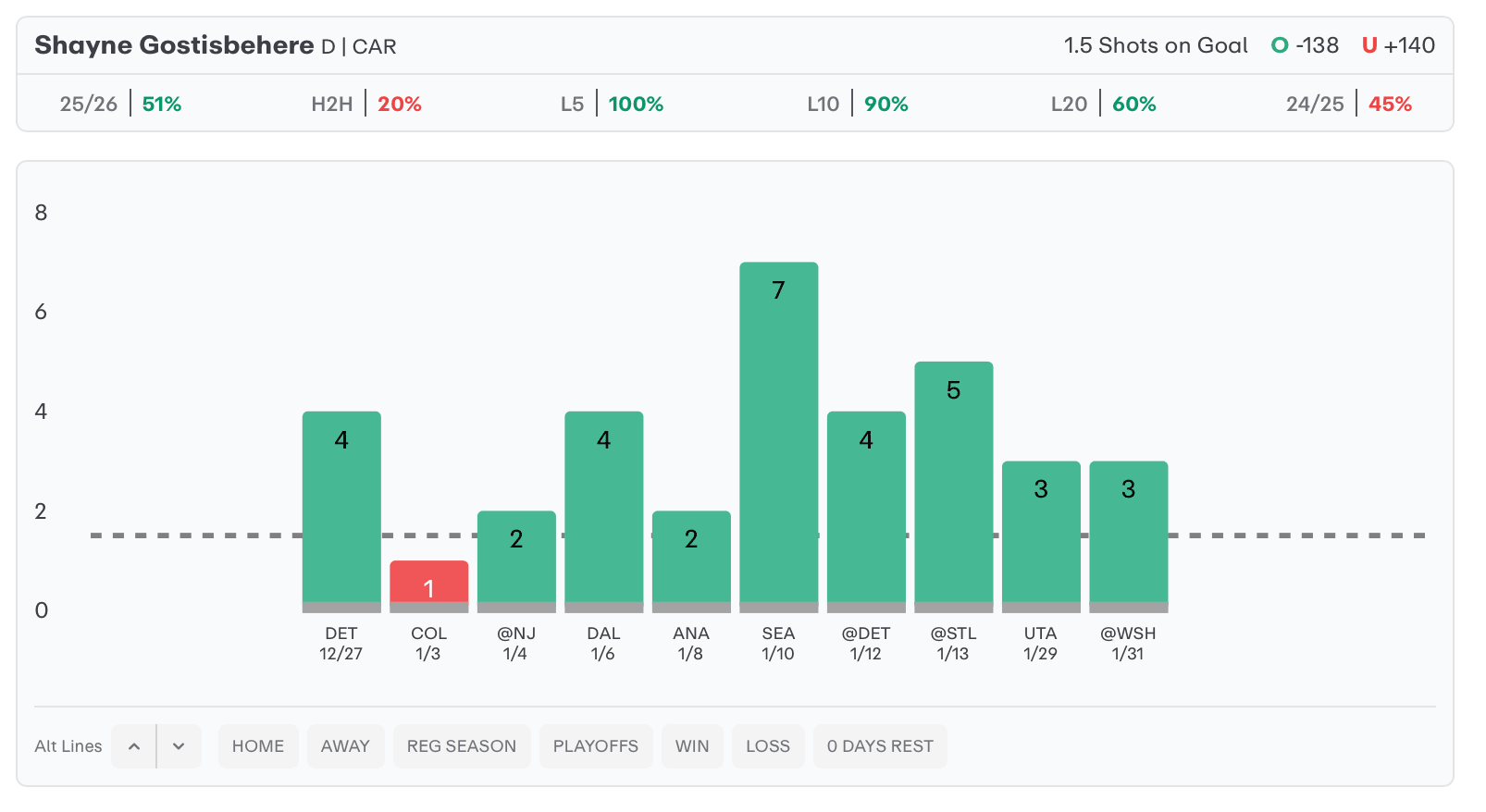Toggle the AWAY games filter
Image resolution: width=1486 pixels, height=812 pixels.
pos(345,746)
